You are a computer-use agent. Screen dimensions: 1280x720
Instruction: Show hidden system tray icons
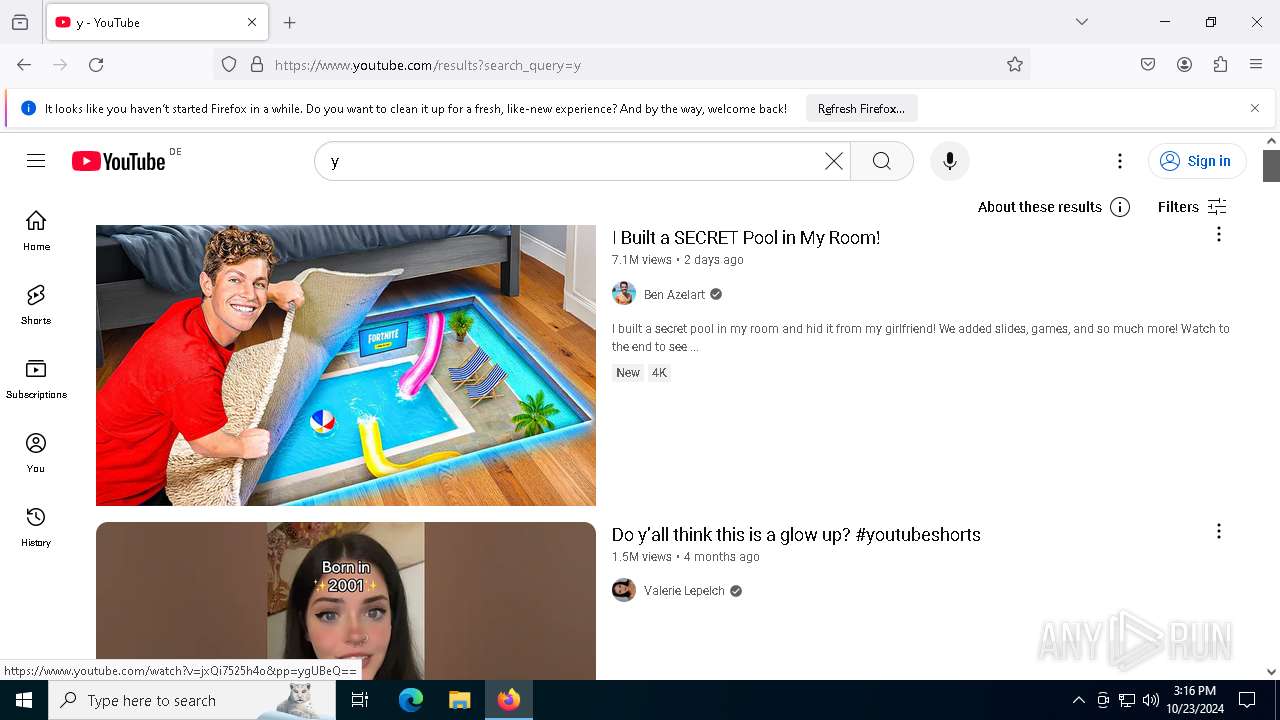1078,700
